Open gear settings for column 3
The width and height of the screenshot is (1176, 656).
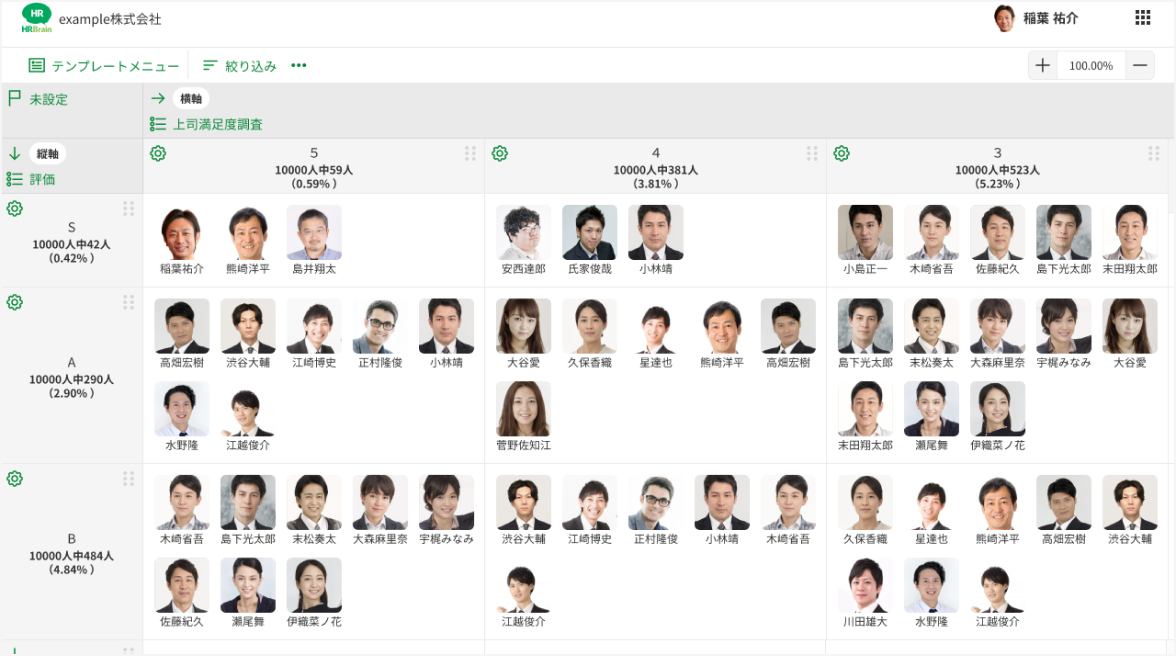pos(842,154)
